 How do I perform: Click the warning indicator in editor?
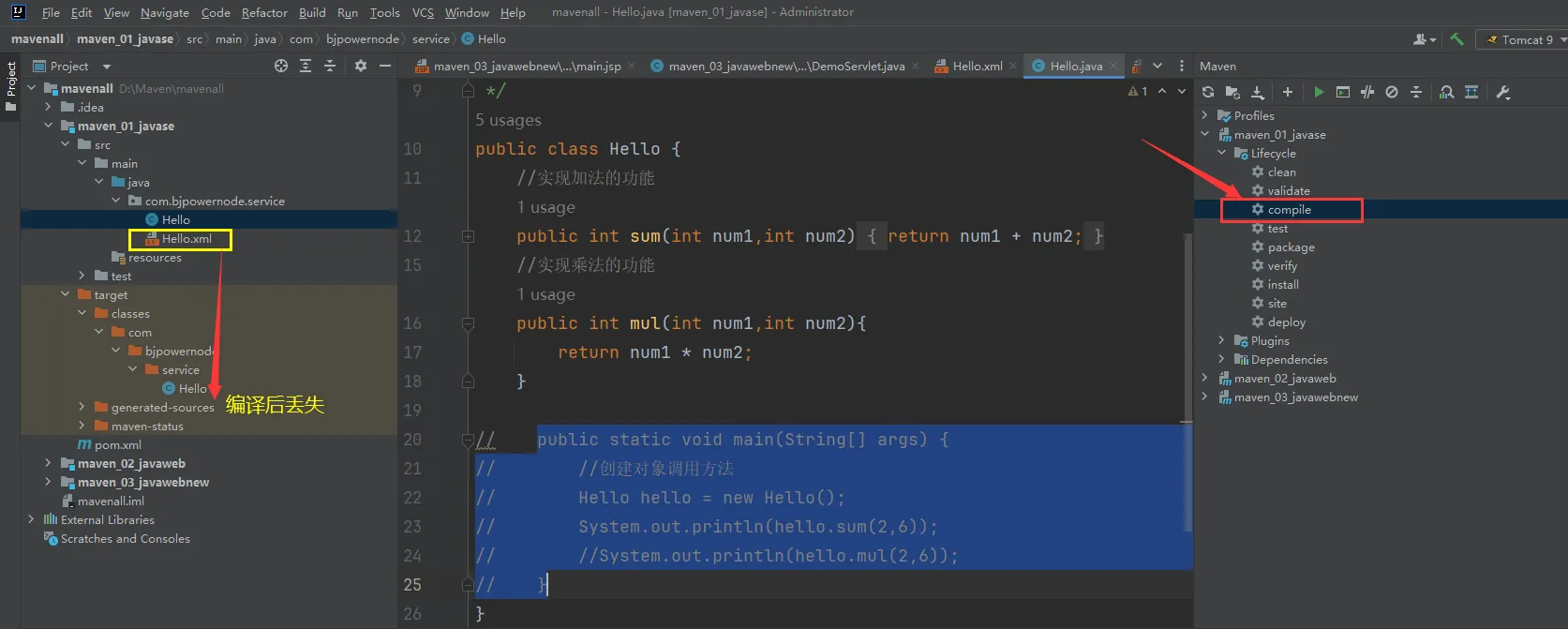(1138, 91)
